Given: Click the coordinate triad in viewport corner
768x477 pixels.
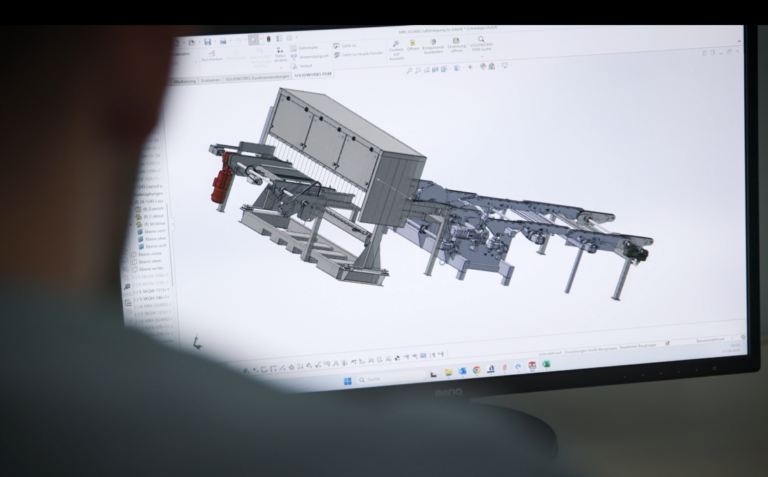Looking at the screenshot, I should click(196, 342).
